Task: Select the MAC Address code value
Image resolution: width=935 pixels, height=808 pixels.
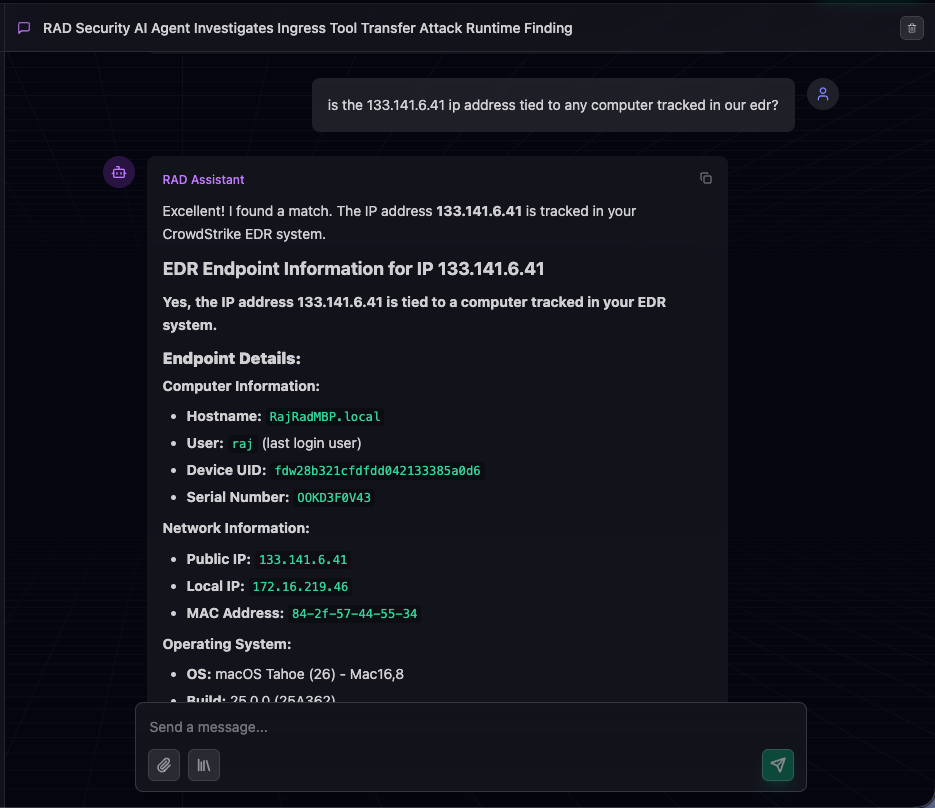Action: 354,614
